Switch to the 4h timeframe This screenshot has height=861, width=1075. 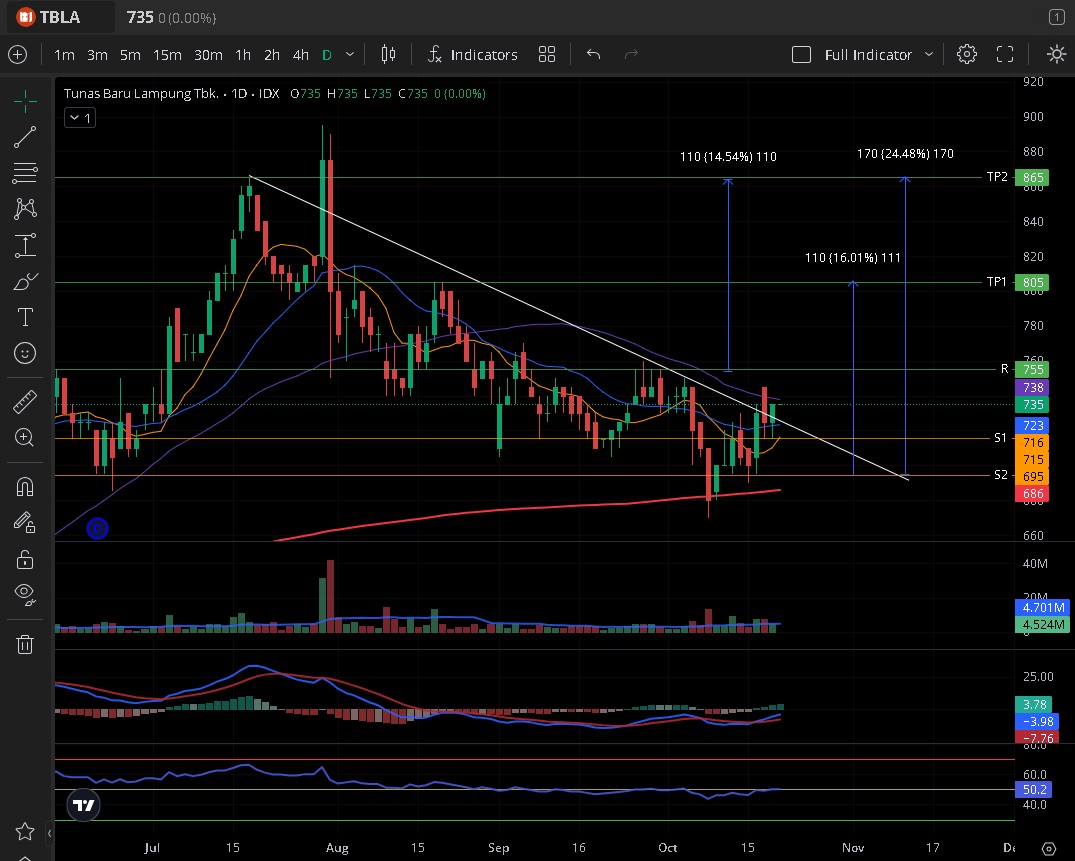click(x=300, y=54)
